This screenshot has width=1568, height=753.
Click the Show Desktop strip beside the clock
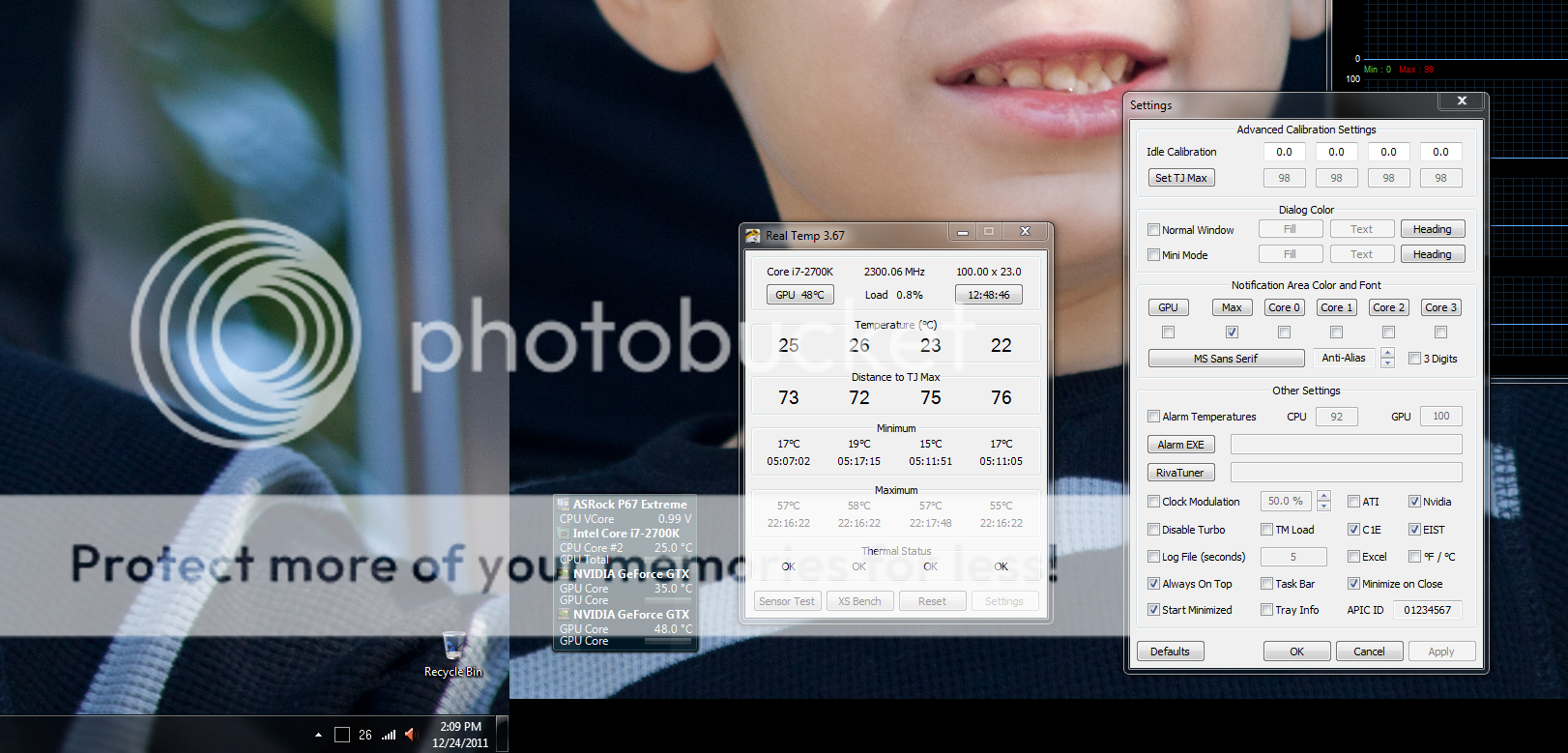click(x=502, y=735)
